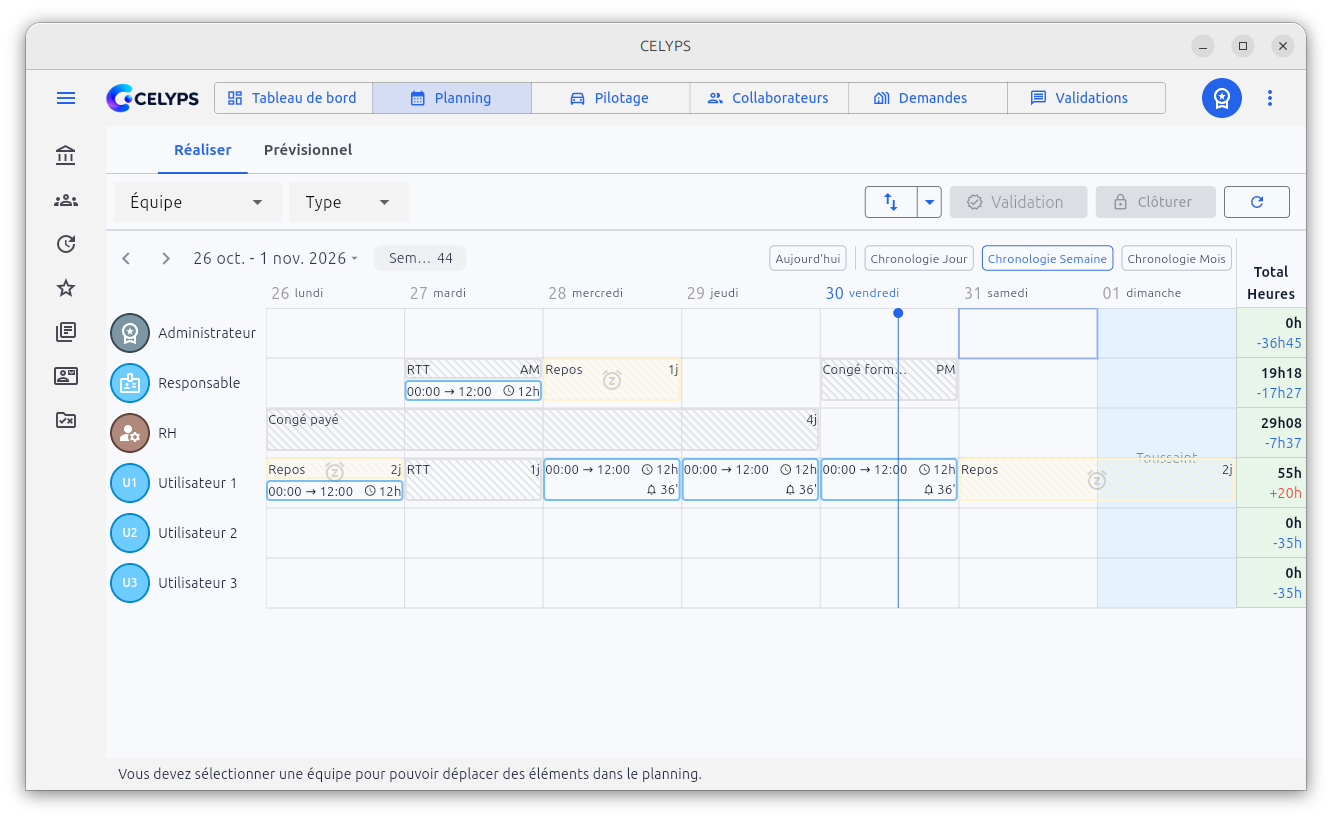Open the Tableau de bord tab
This screenshot has height=819, width=1332.
point(293,98)
